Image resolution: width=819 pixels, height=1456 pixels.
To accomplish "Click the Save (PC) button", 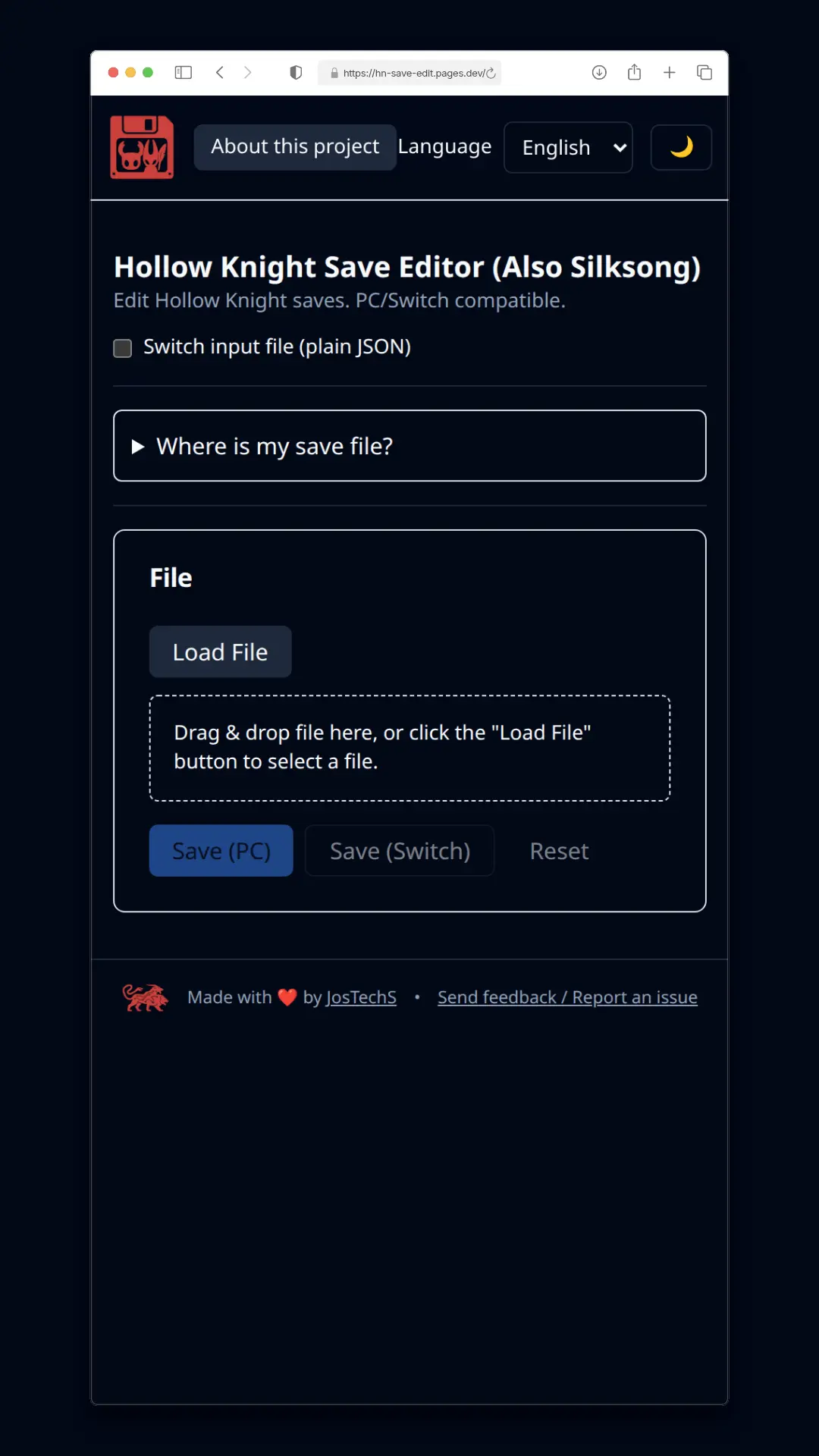I will [221, 851].
